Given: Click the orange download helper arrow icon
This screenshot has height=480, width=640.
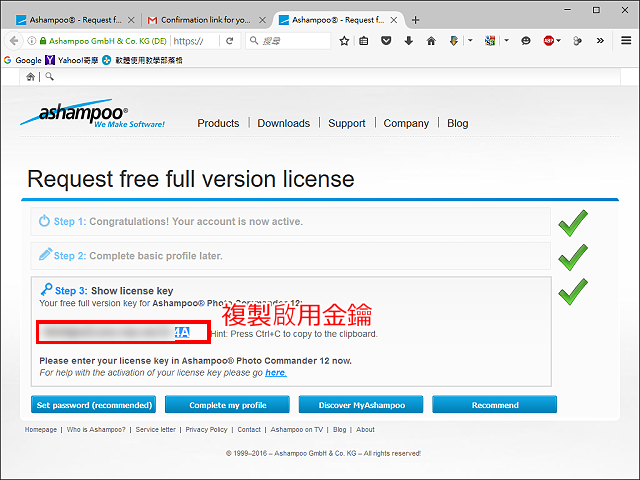Looking at the screenshot, I should point(453,41).
